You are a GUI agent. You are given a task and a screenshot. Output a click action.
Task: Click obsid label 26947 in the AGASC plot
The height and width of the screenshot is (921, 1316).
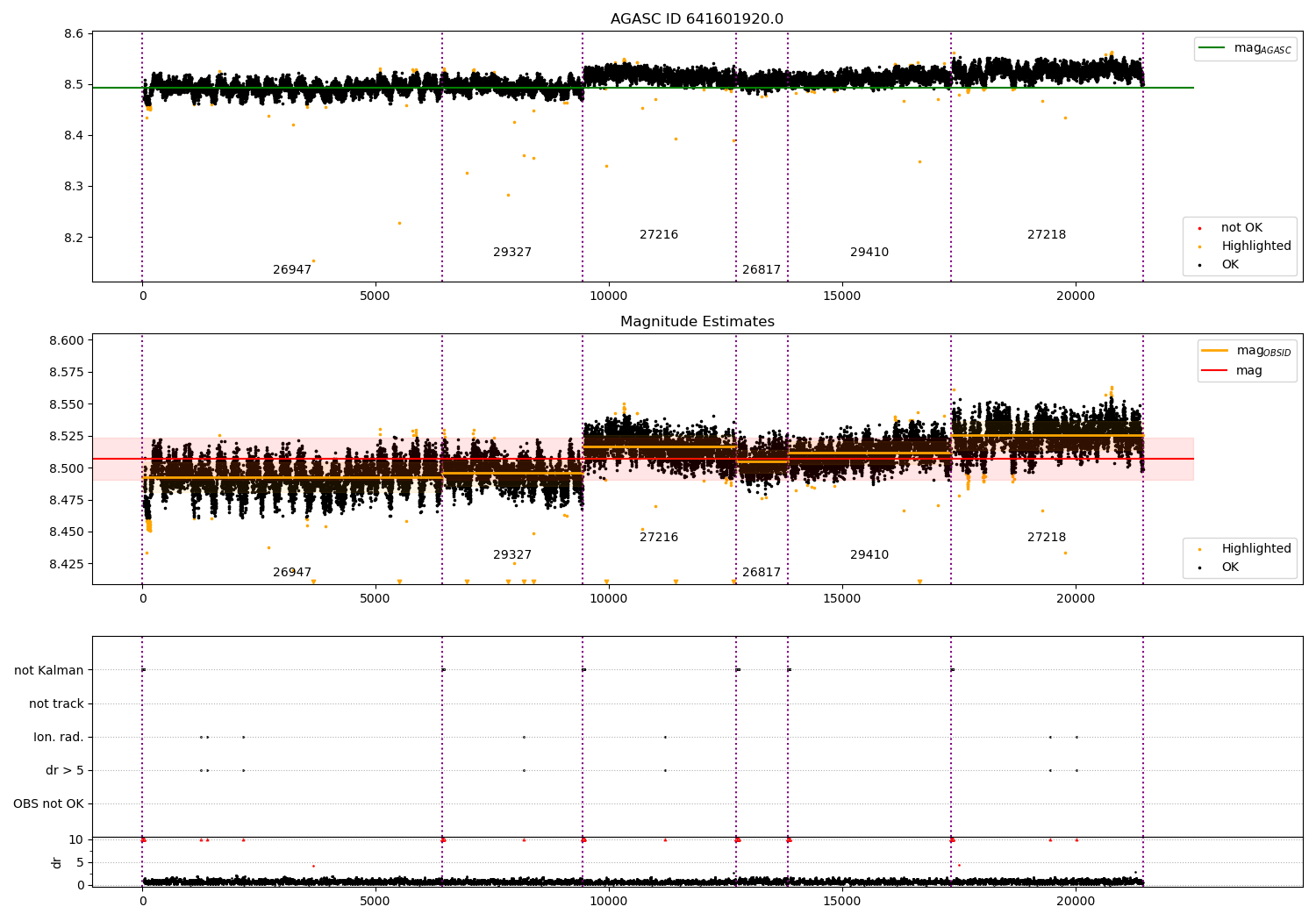click(x=292, y=270)
